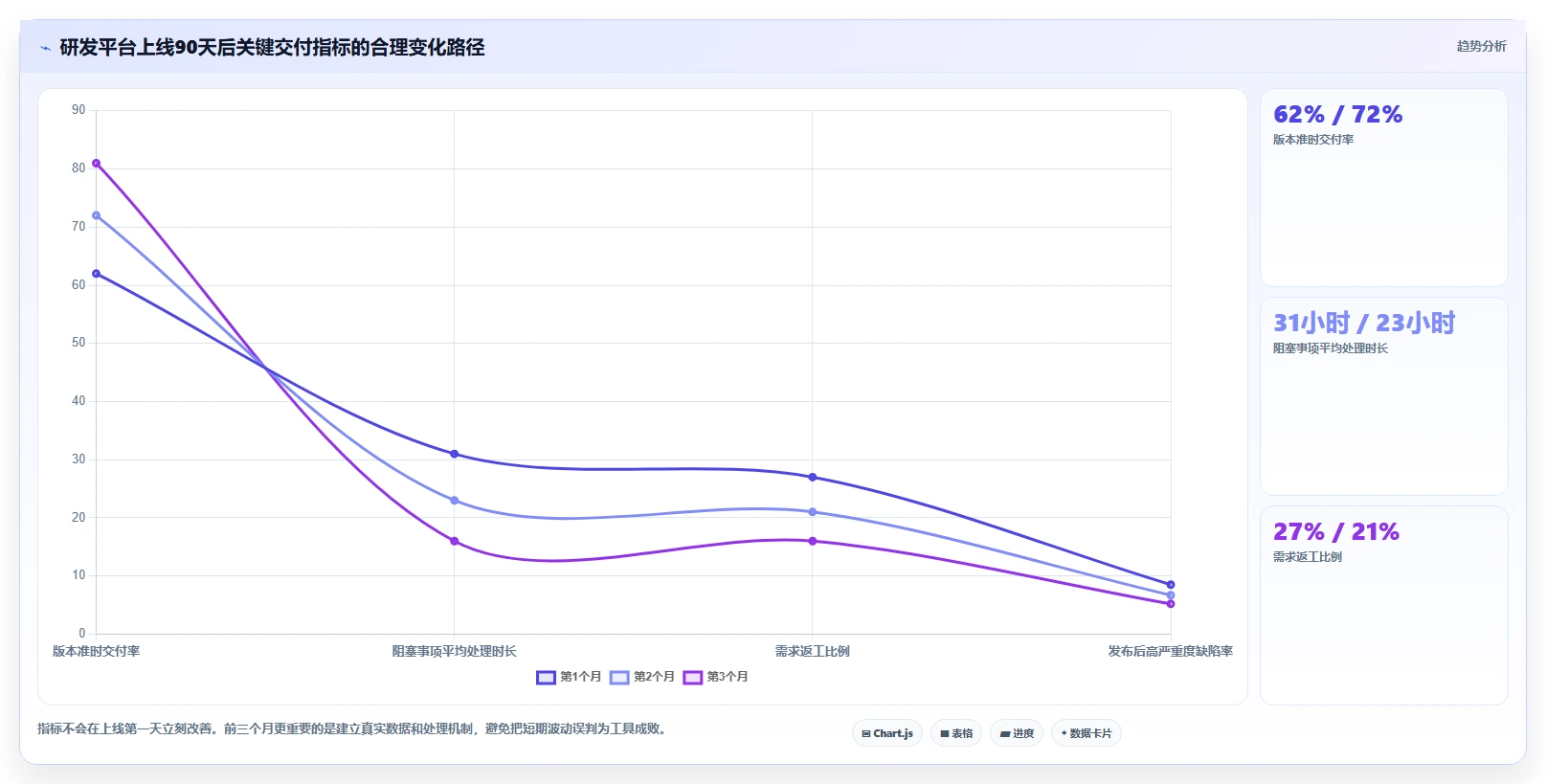This screenshot has height=784, width=1546.
Task: Select the 第3个月 data point at 阻塞事项平均处理时长
Action: point(454,541)
